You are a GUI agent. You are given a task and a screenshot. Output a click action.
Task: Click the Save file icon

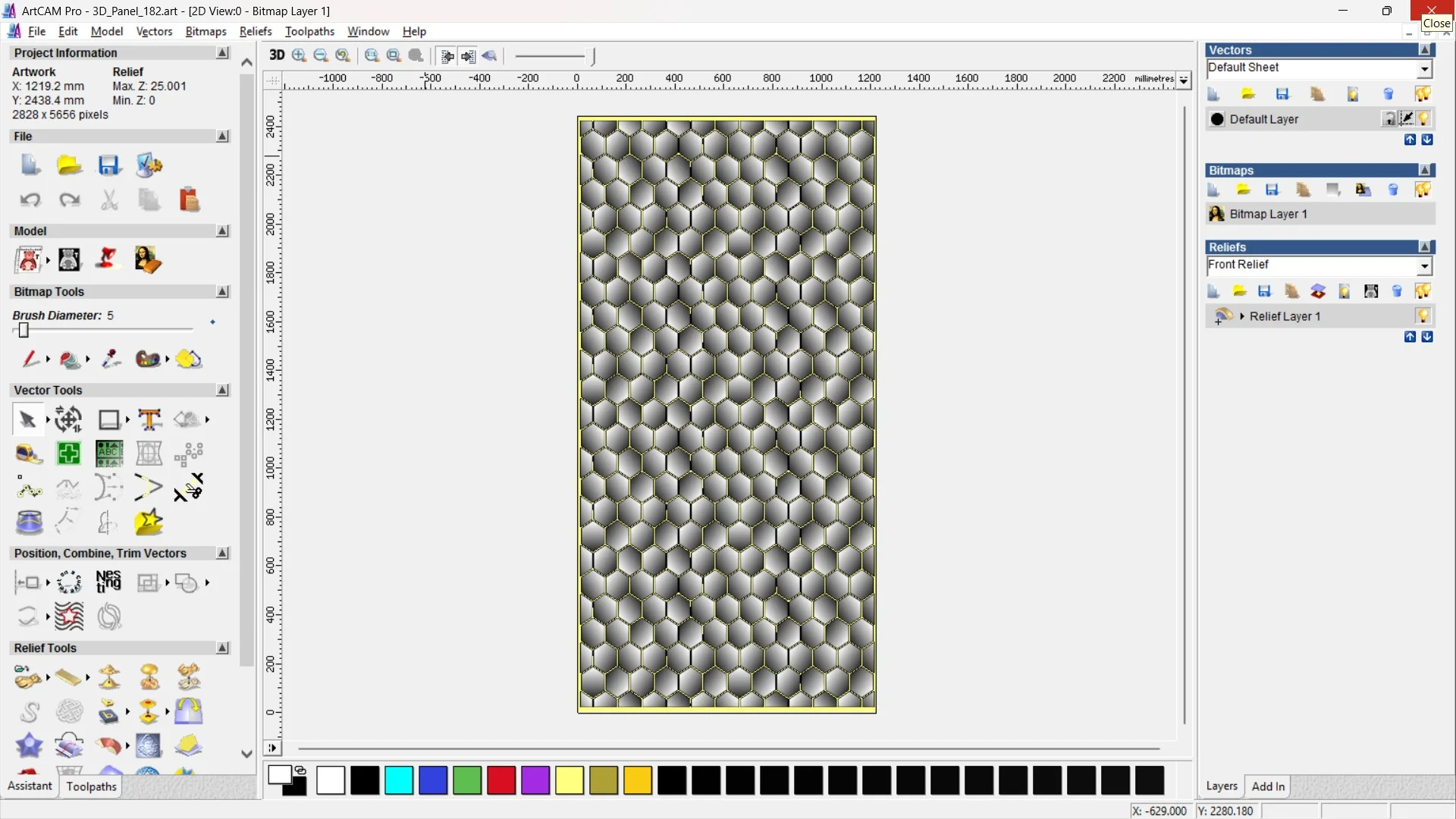click(108, 165)
